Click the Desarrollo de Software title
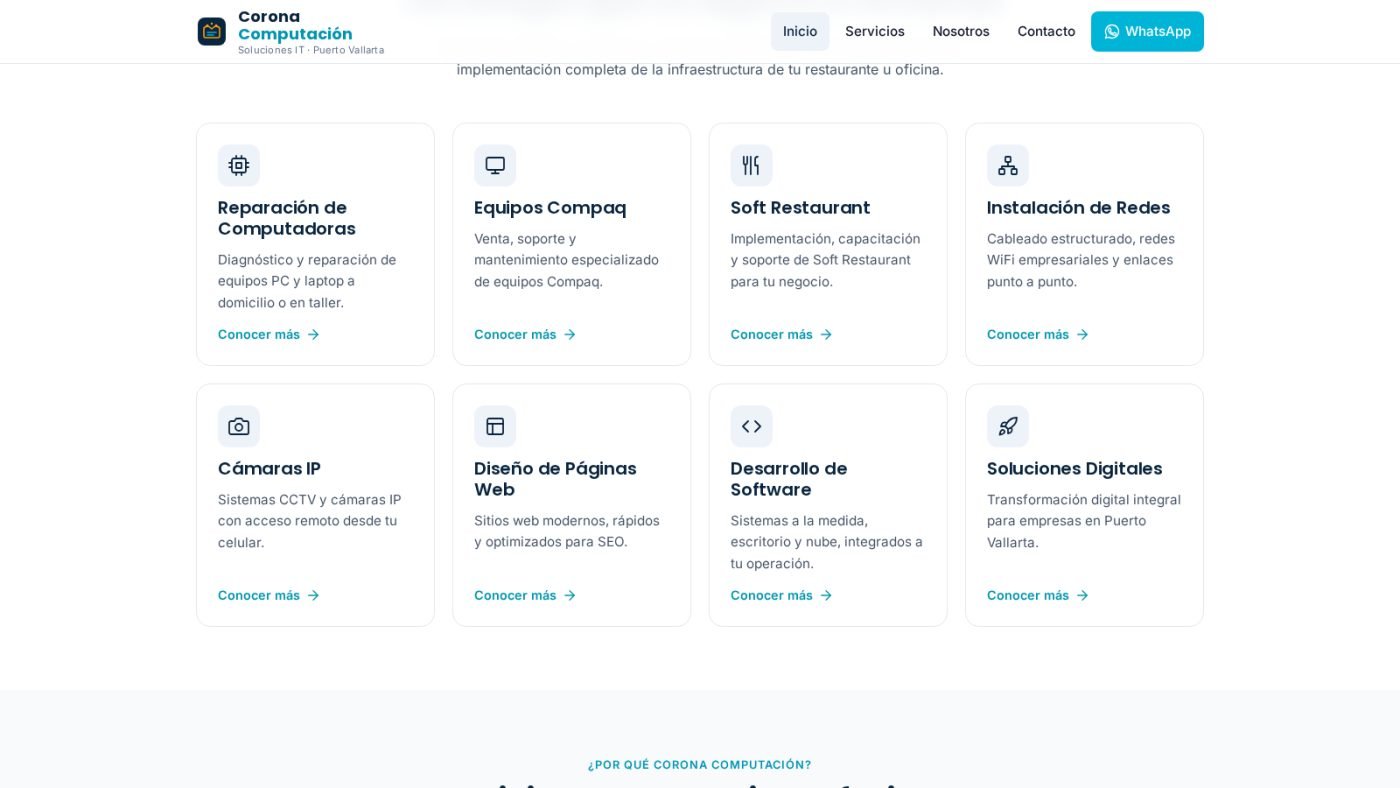The height and width of the screenshot is (788, 1400). [789, 479]
